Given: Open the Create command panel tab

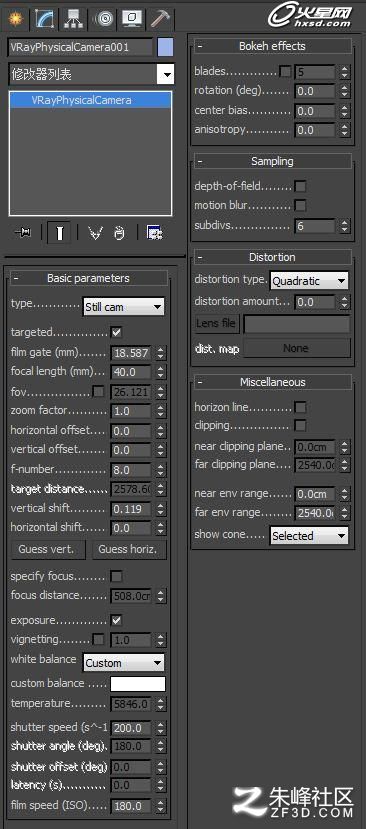Looking at the screenshot, I should pyautogui.click(x=16, y=19).
